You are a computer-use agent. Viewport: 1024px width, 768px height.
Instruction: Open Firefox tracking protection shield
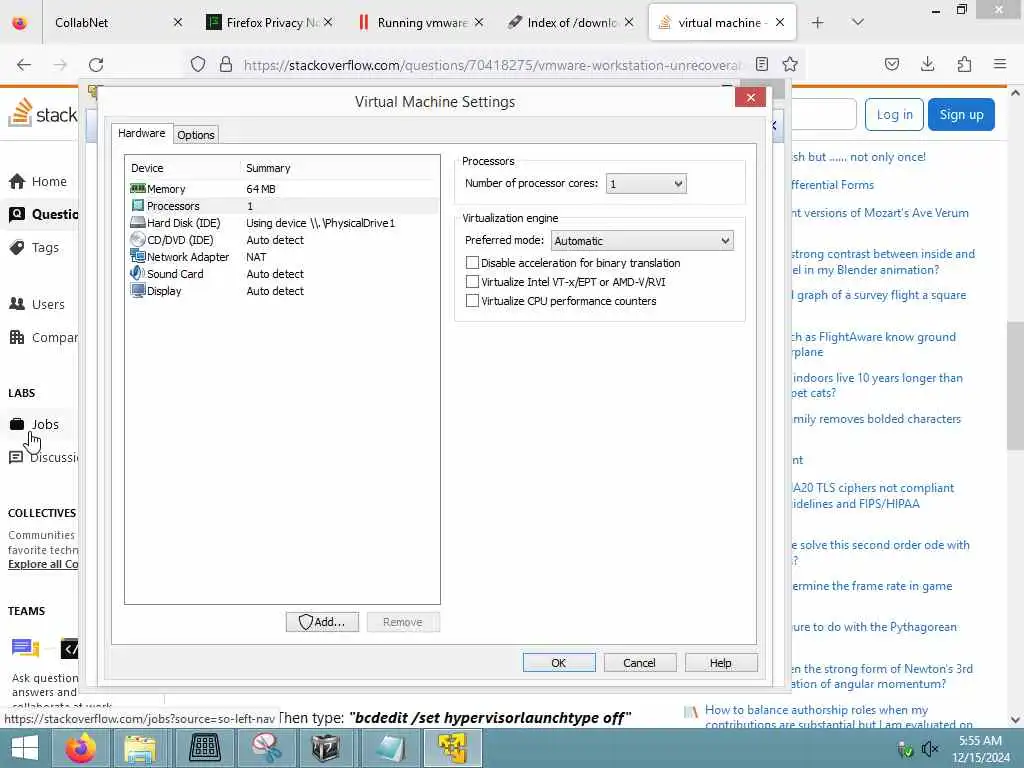(x=198, y=65)
